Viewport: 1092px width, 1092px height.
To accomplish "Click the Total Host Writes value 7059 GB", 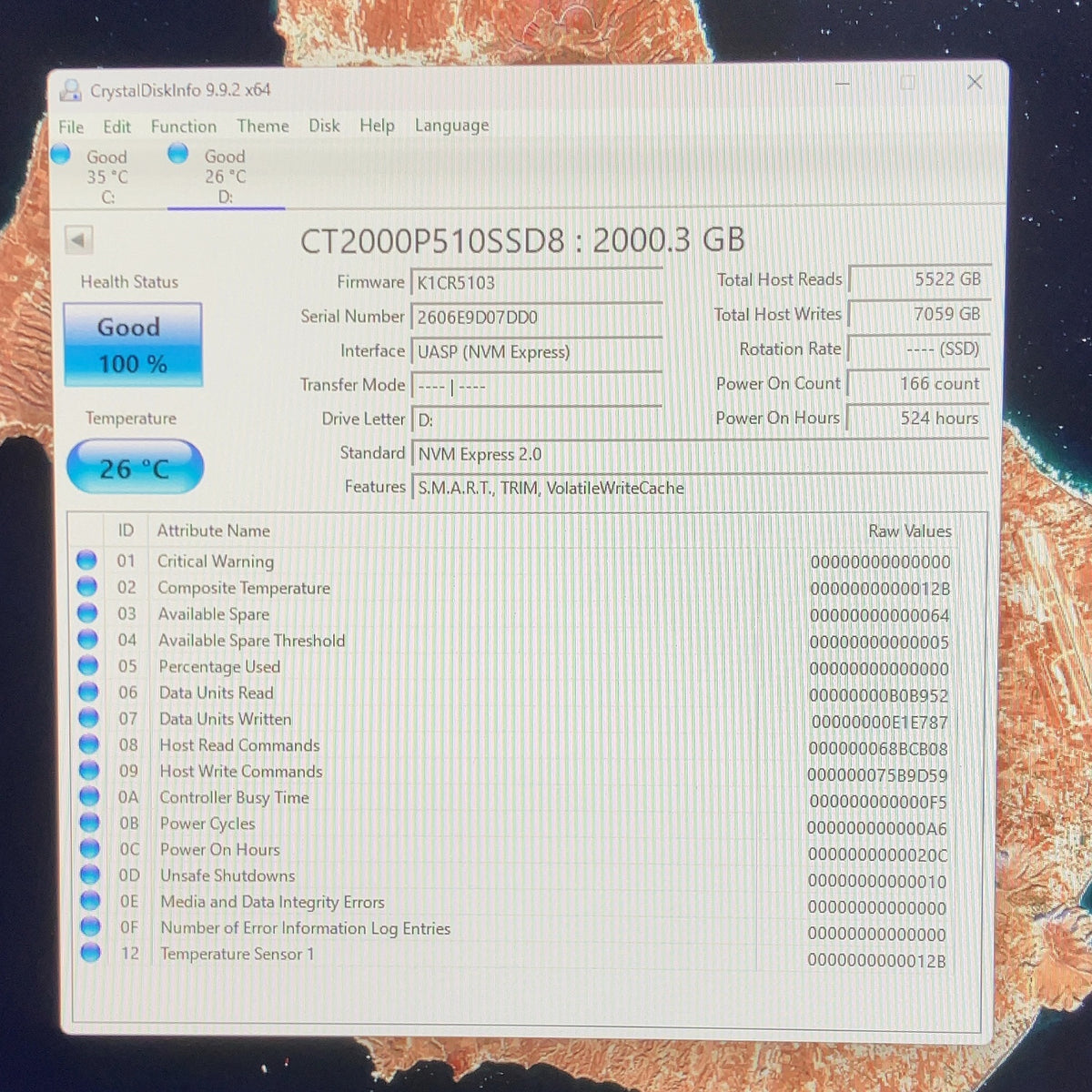I will coord(919,314).
